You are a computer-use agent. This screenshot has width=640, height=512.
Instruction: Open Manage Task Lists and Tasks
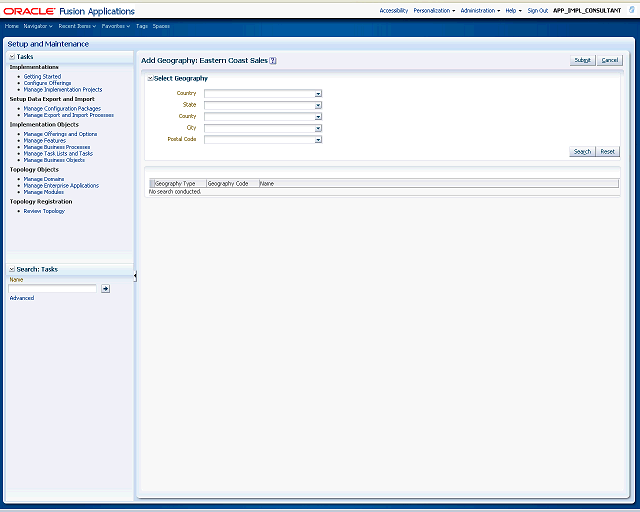tap(58, 154)
